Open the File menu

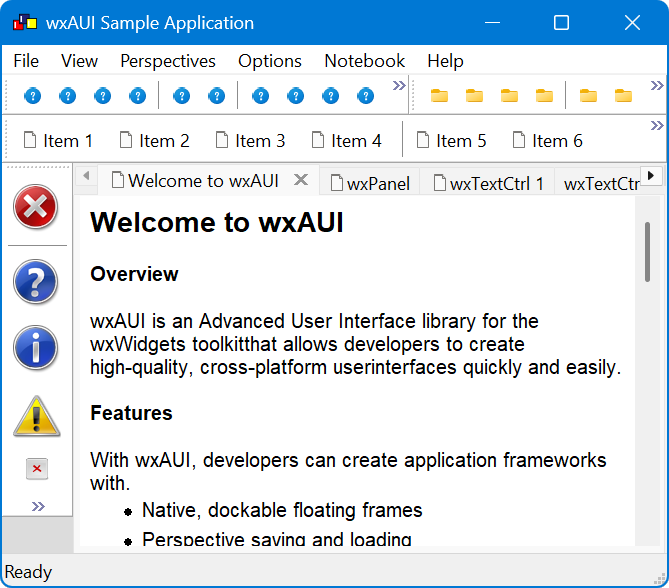click(x=26, y=61)
